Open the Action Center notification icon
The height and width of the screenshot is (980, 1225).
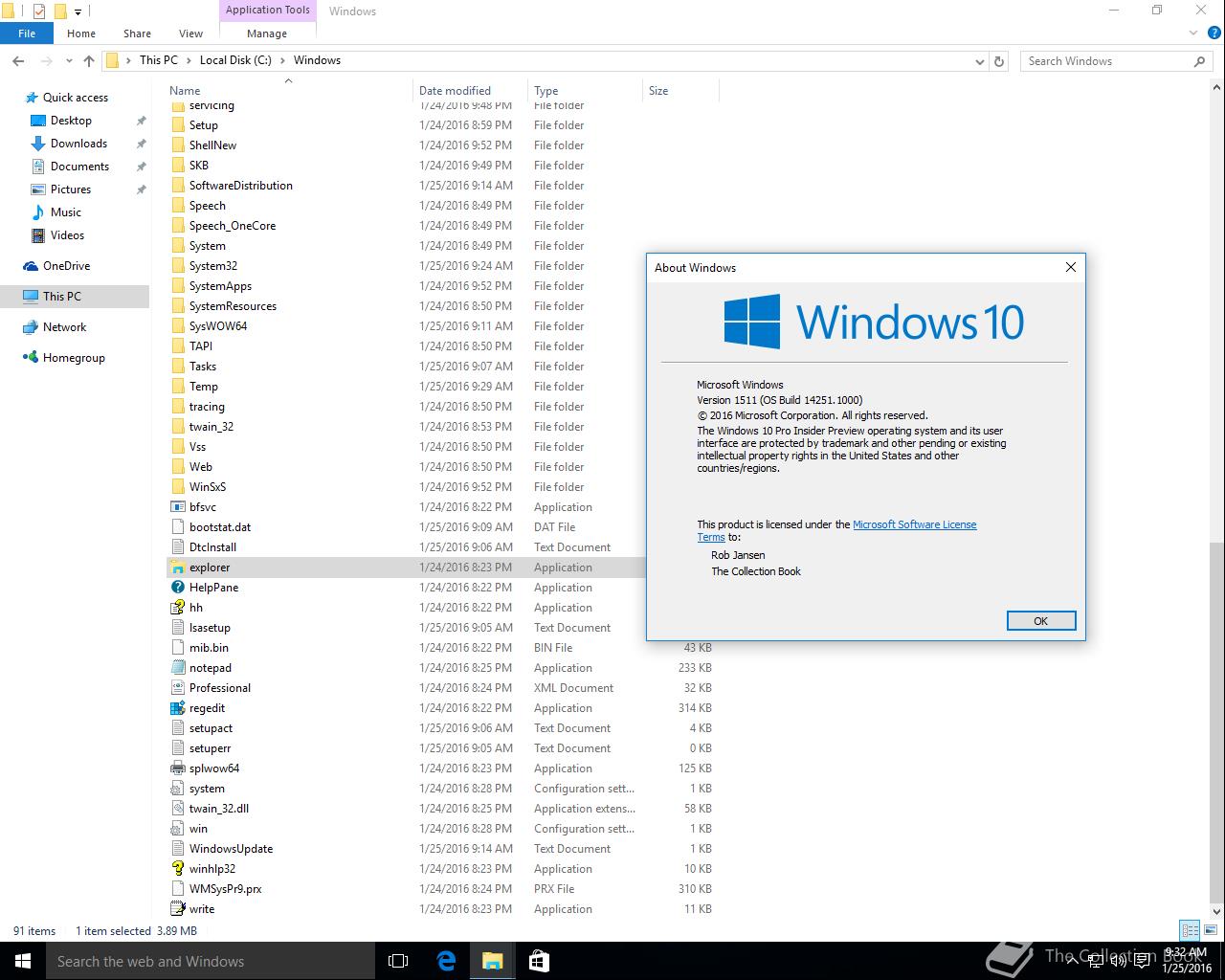[x=1142, y=961]
